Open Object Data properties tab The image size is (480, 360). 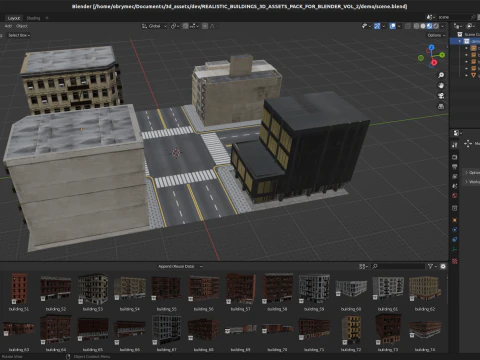455,249
